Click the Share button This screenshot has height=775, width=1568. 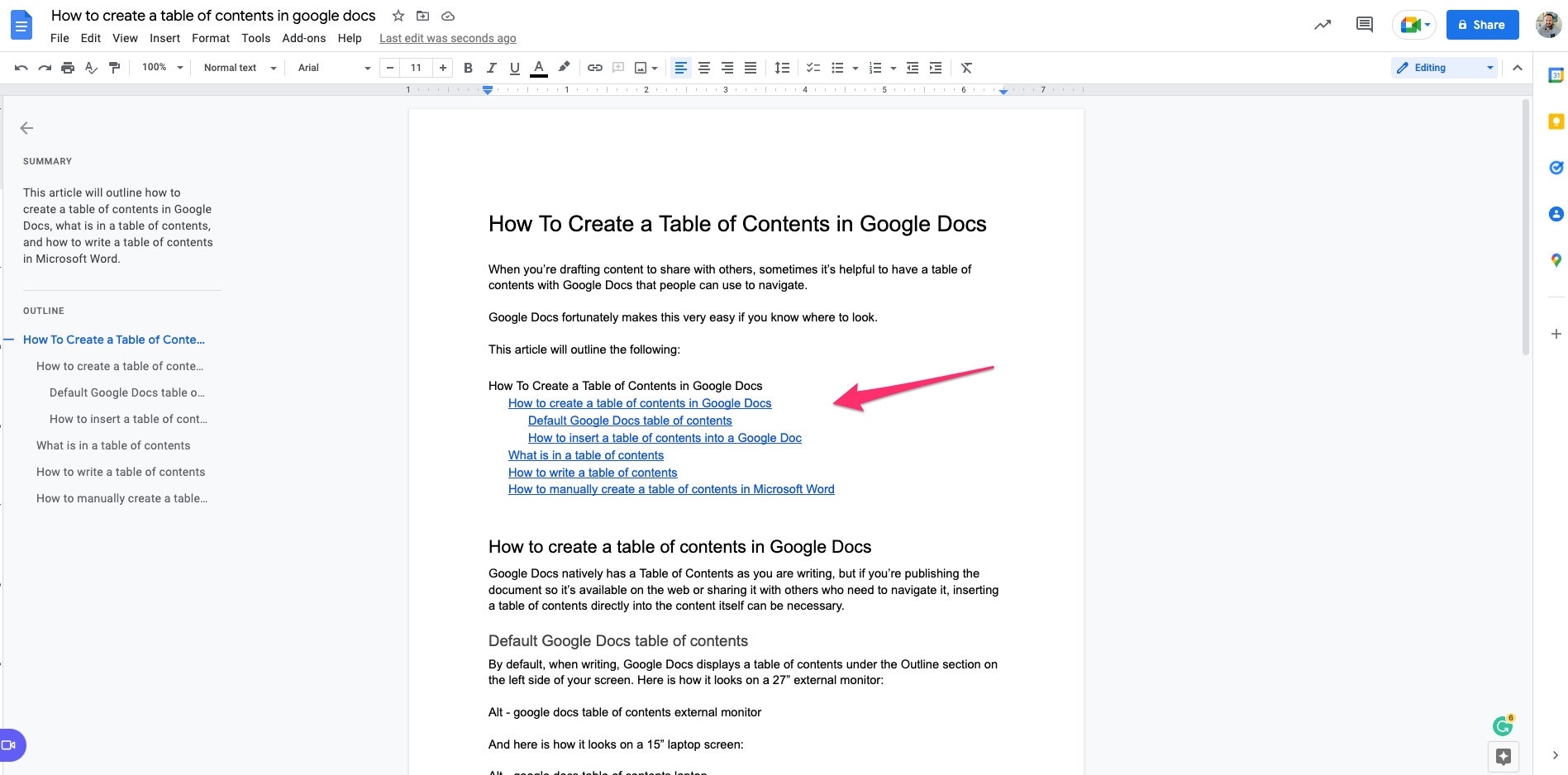[x=1481, y=24]
